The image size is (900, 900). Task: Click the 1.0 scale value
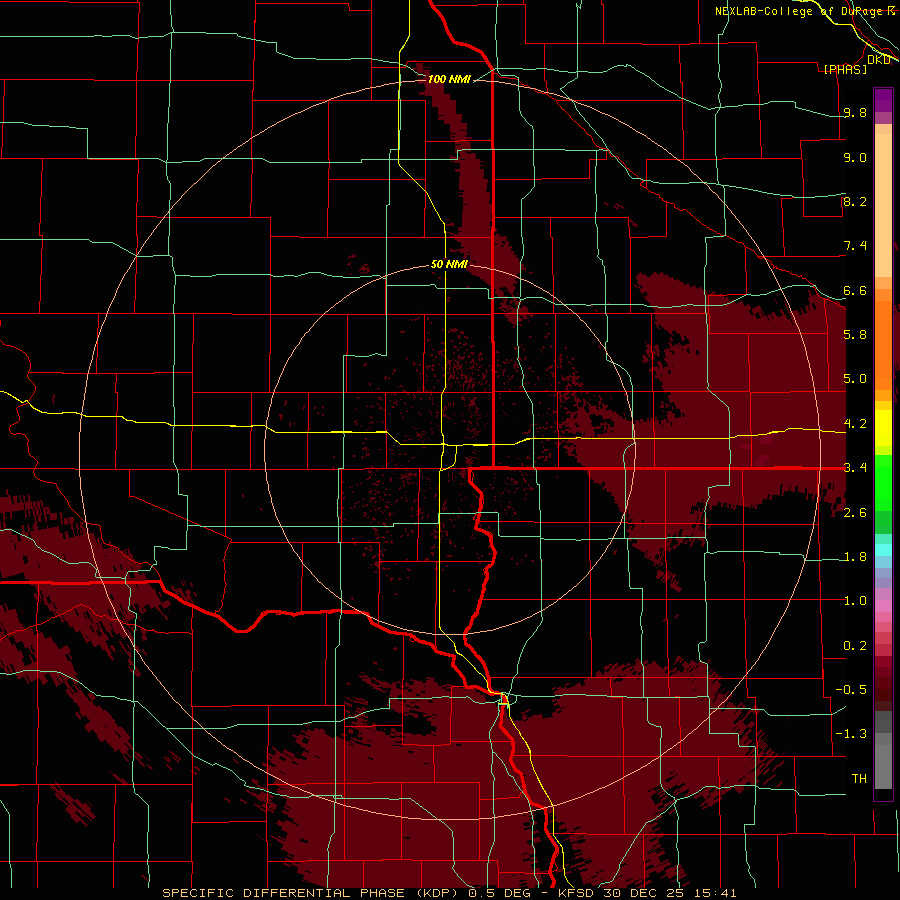coord(855,601)
